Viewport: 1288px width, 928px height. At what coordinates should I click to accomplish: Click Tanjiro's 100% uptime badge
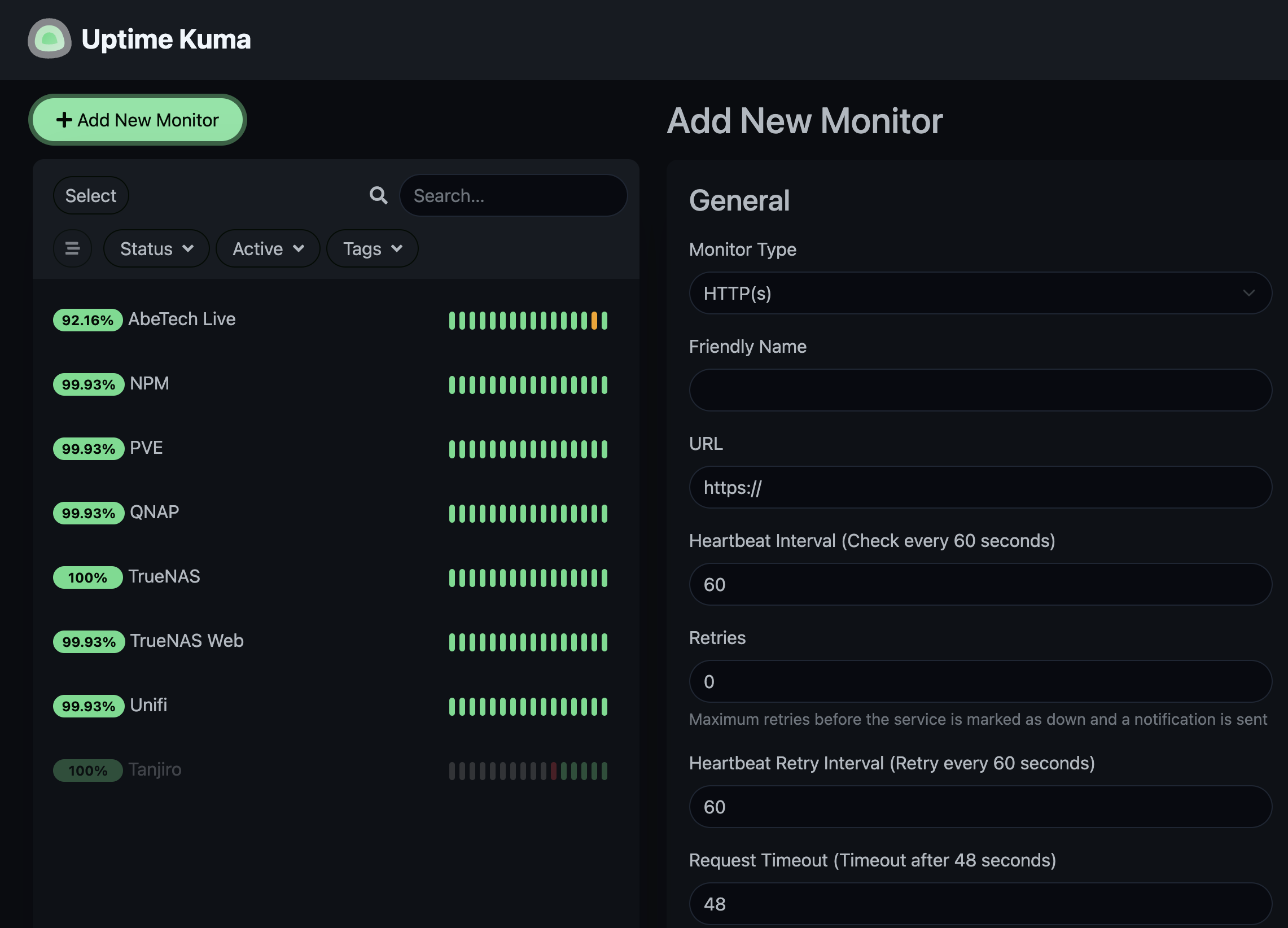(x=87, y=771)
